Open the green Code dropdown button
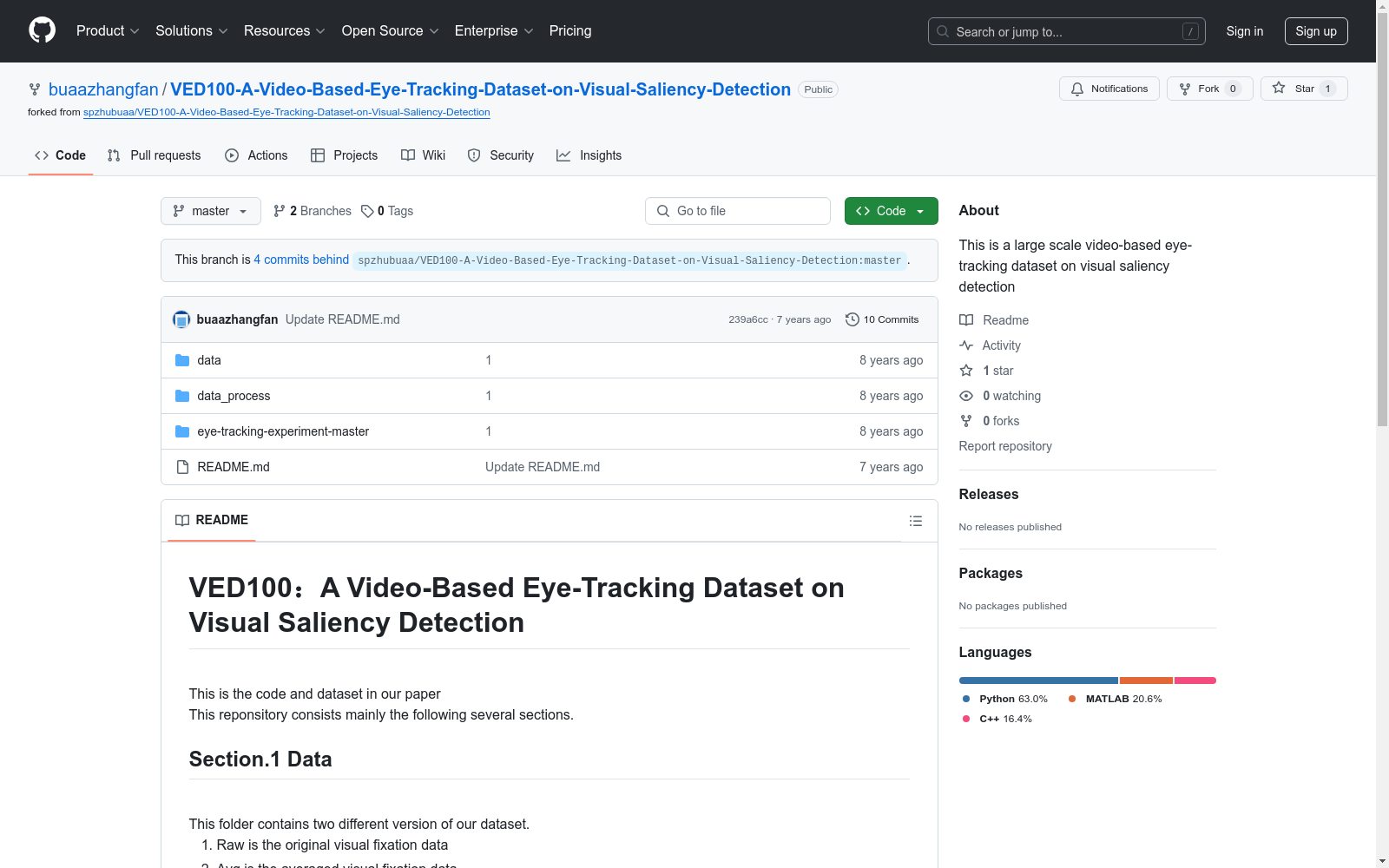The height and width of the screenshot is (868, 1389). pyautogui.click(x=892, y=211)
